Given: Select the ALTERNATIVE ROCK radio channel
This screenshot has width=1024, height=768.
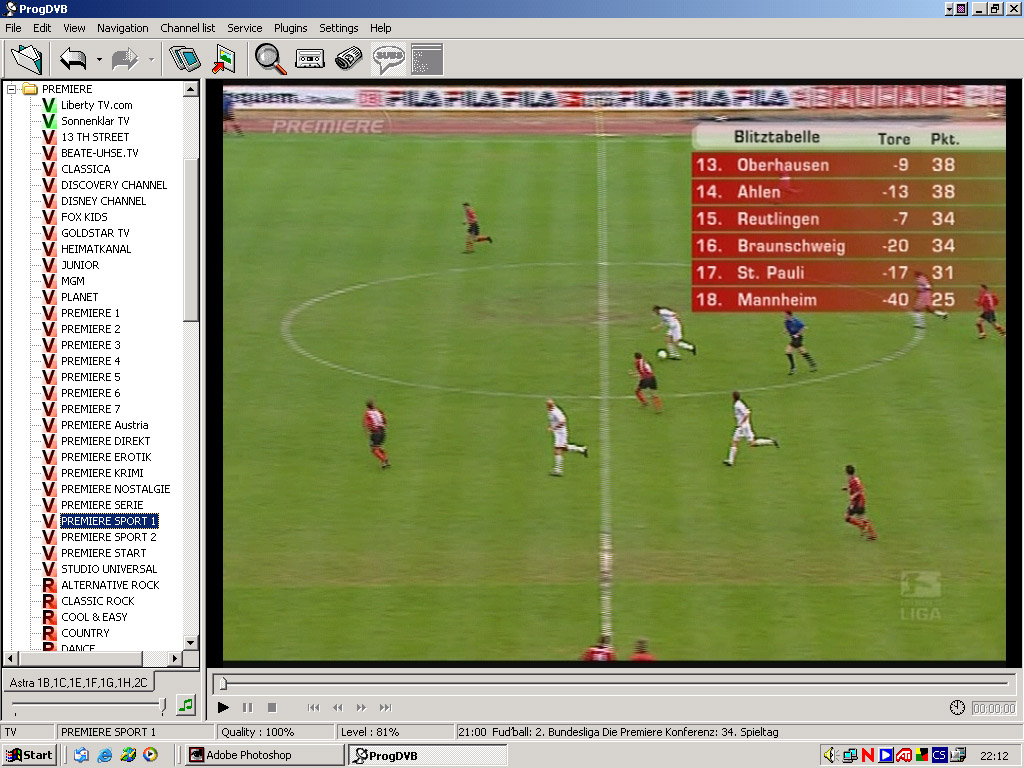Looking at the screenshot, I should [110, 585].
